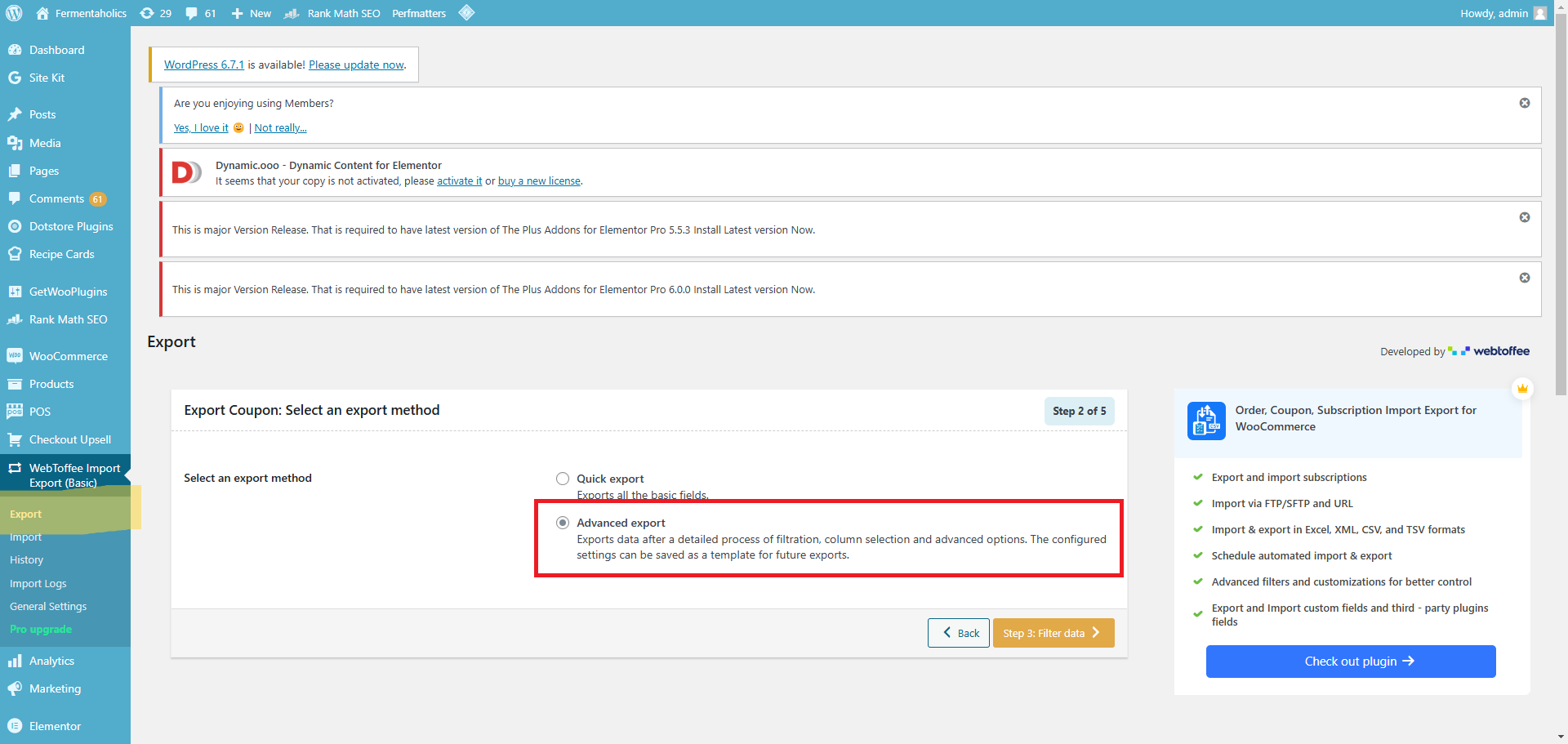Open General Settings submenu item

click(x=48, y=606)
